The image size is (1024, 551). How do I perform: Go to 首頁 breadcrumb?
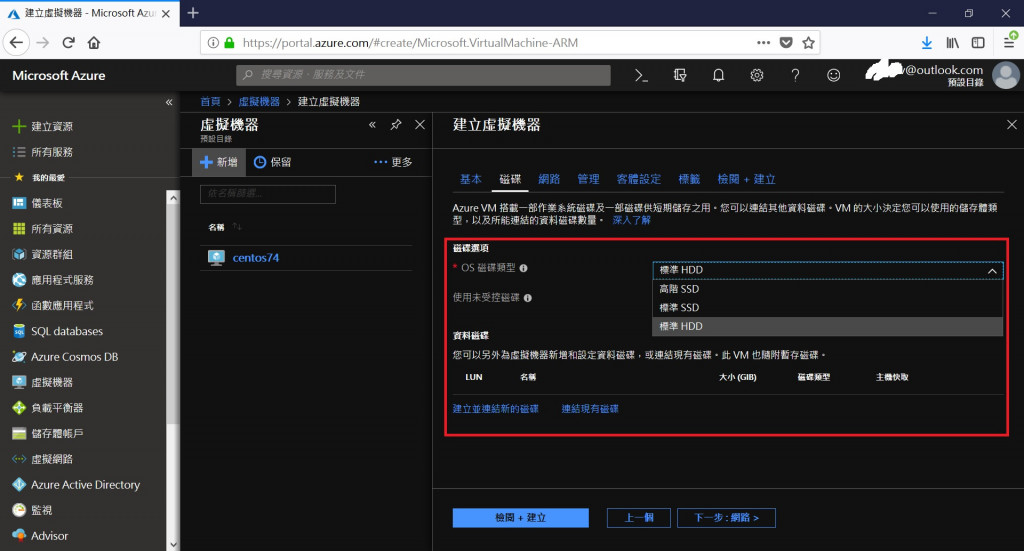[210, 102]
